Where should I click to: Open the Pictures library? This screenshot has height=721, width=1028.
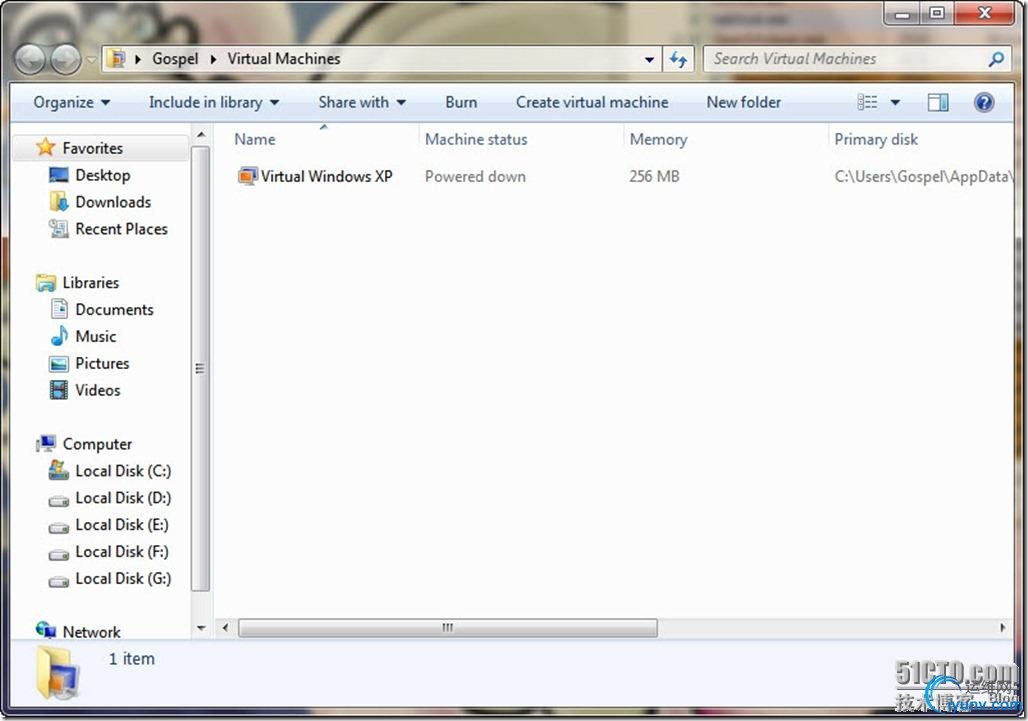(102, 363)
